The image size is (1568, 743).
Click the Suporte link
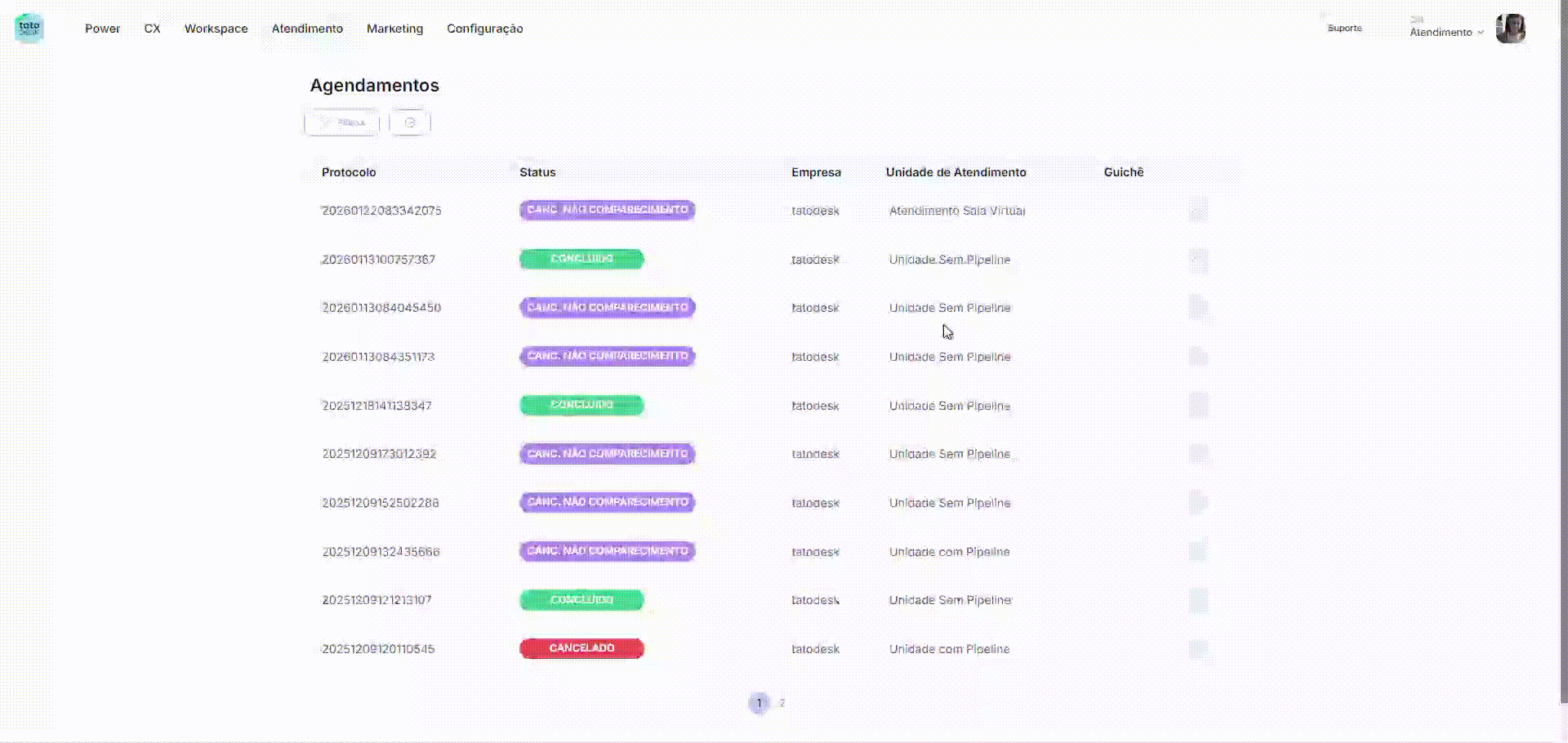(1344, 29)
